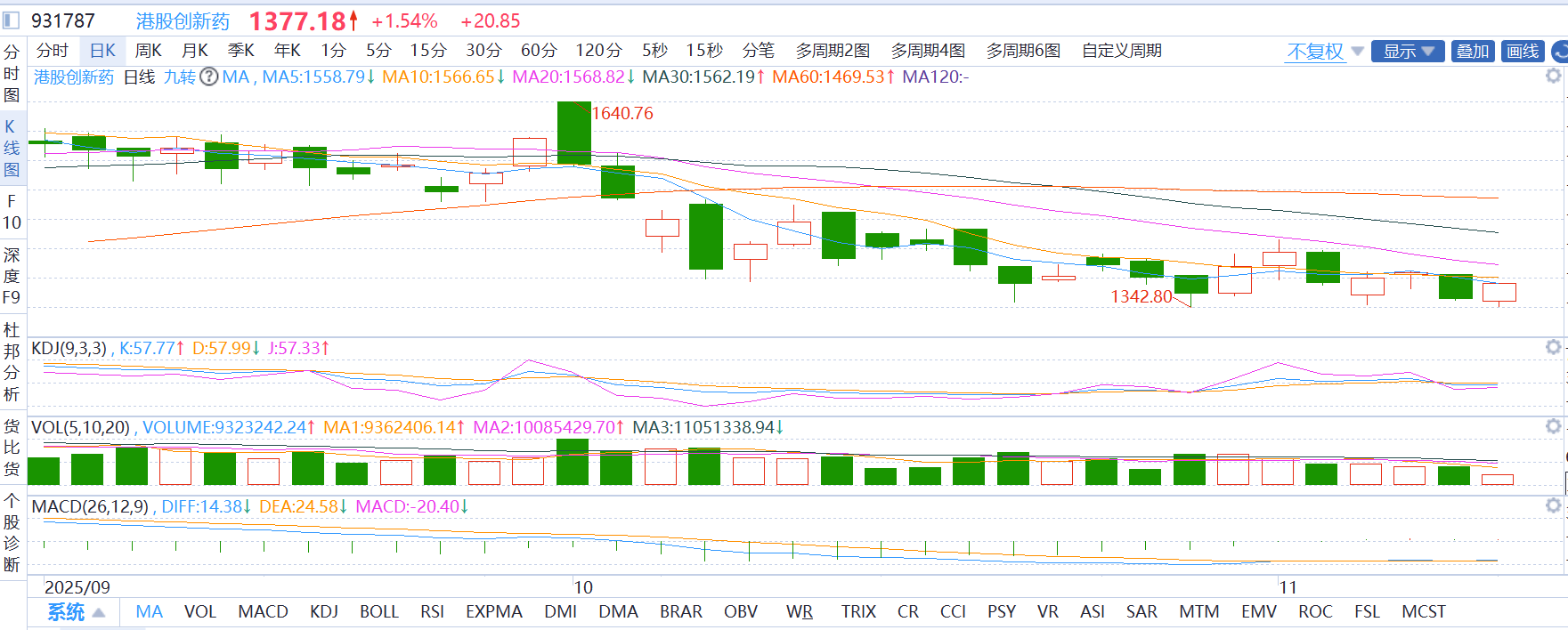Select the KDJ indicator tab at bottom
This screenshot has height=630, width=1568.
tap(324, 612)
